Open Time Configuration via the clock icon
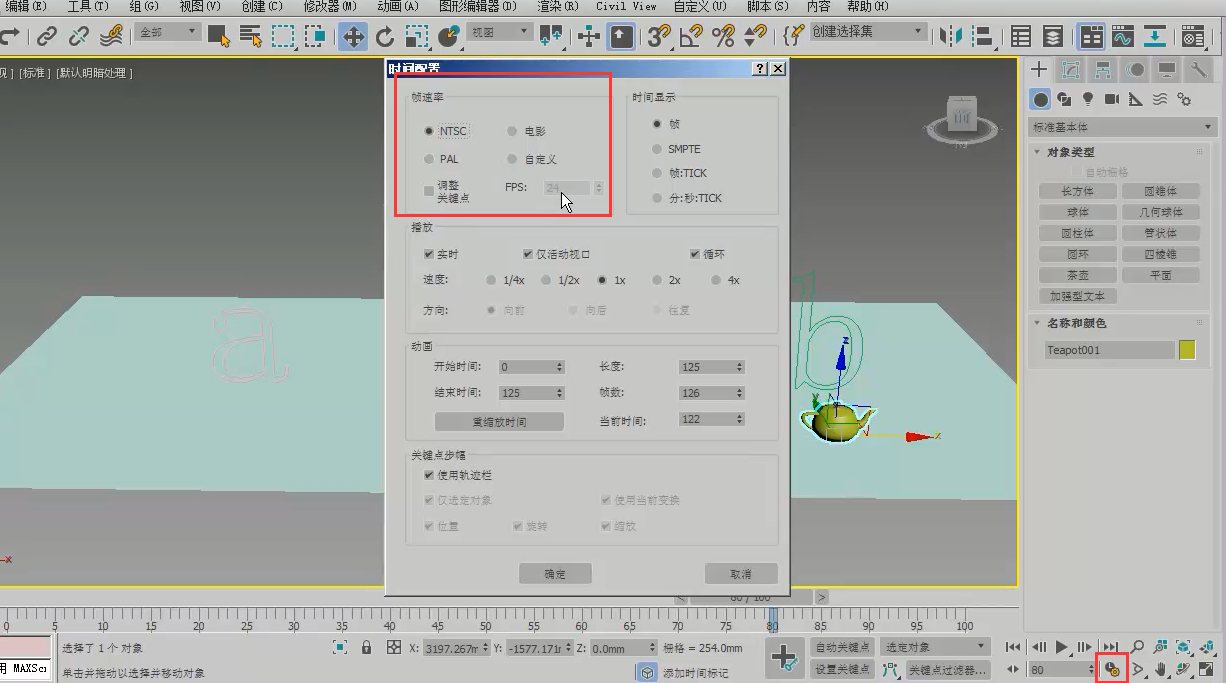 [1111, 669]
